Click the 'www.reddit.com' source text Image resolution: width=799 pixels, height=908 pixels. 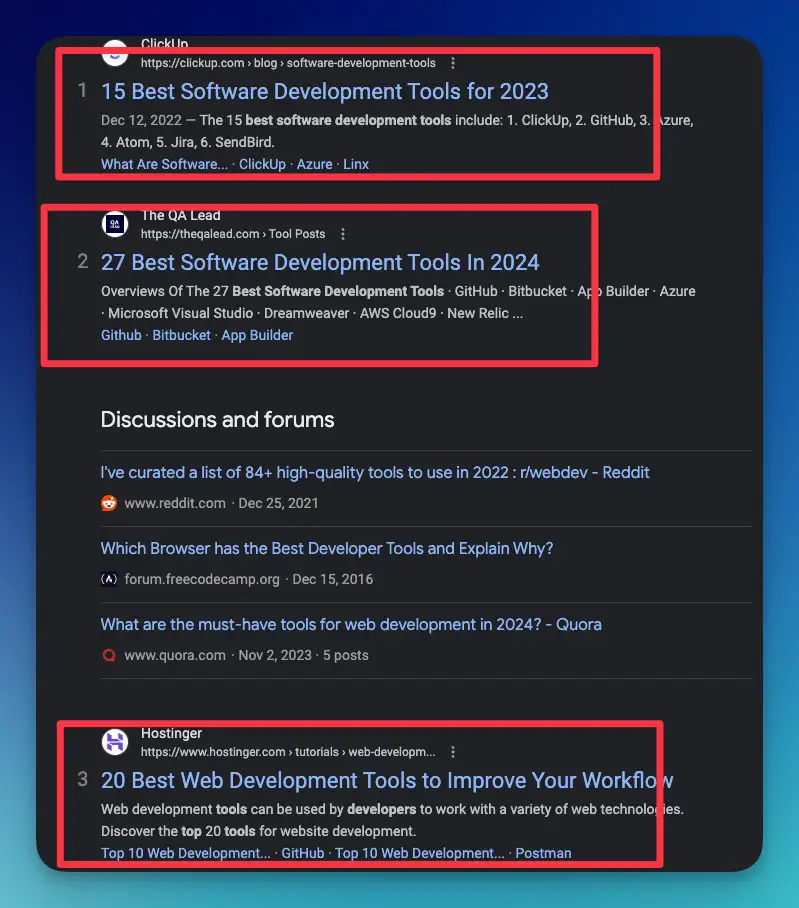pyautogui.click(x=175, y=503)
